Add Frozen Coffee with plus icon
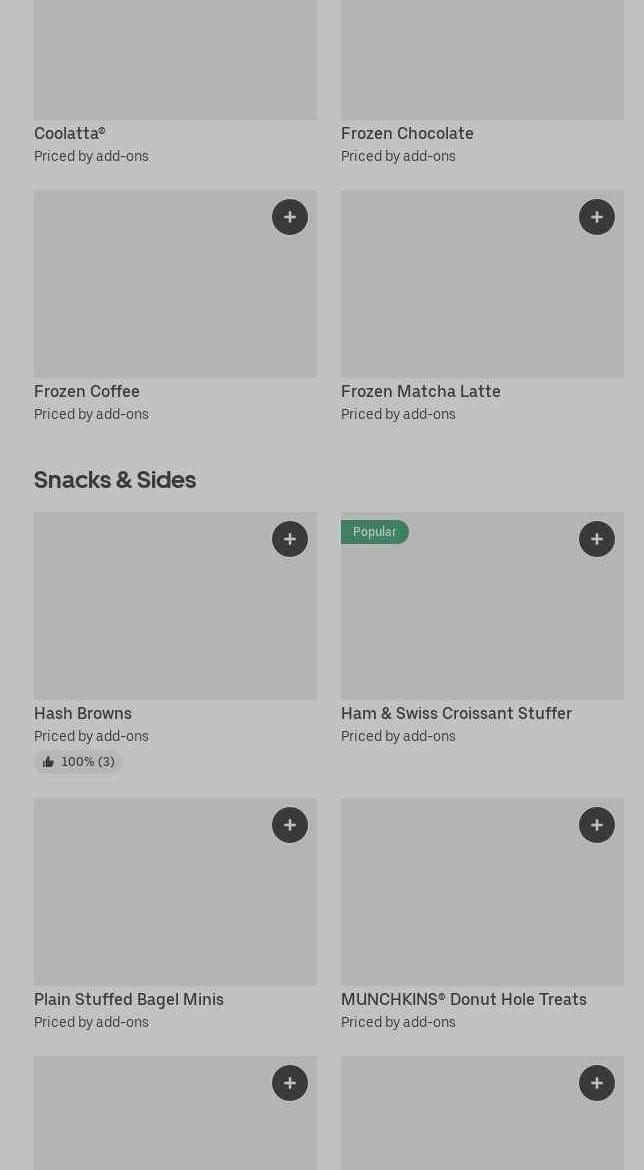The image size is (644, 1170). 290,217
